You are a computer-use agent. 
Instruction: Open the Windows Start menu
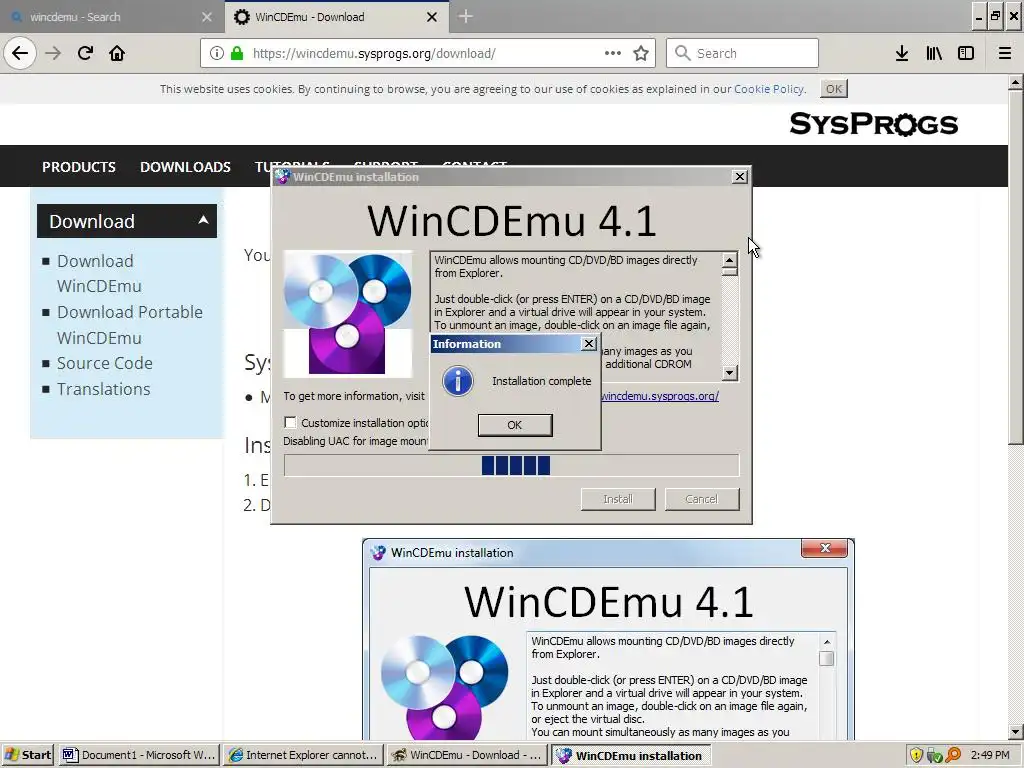(x=28, y=755)
